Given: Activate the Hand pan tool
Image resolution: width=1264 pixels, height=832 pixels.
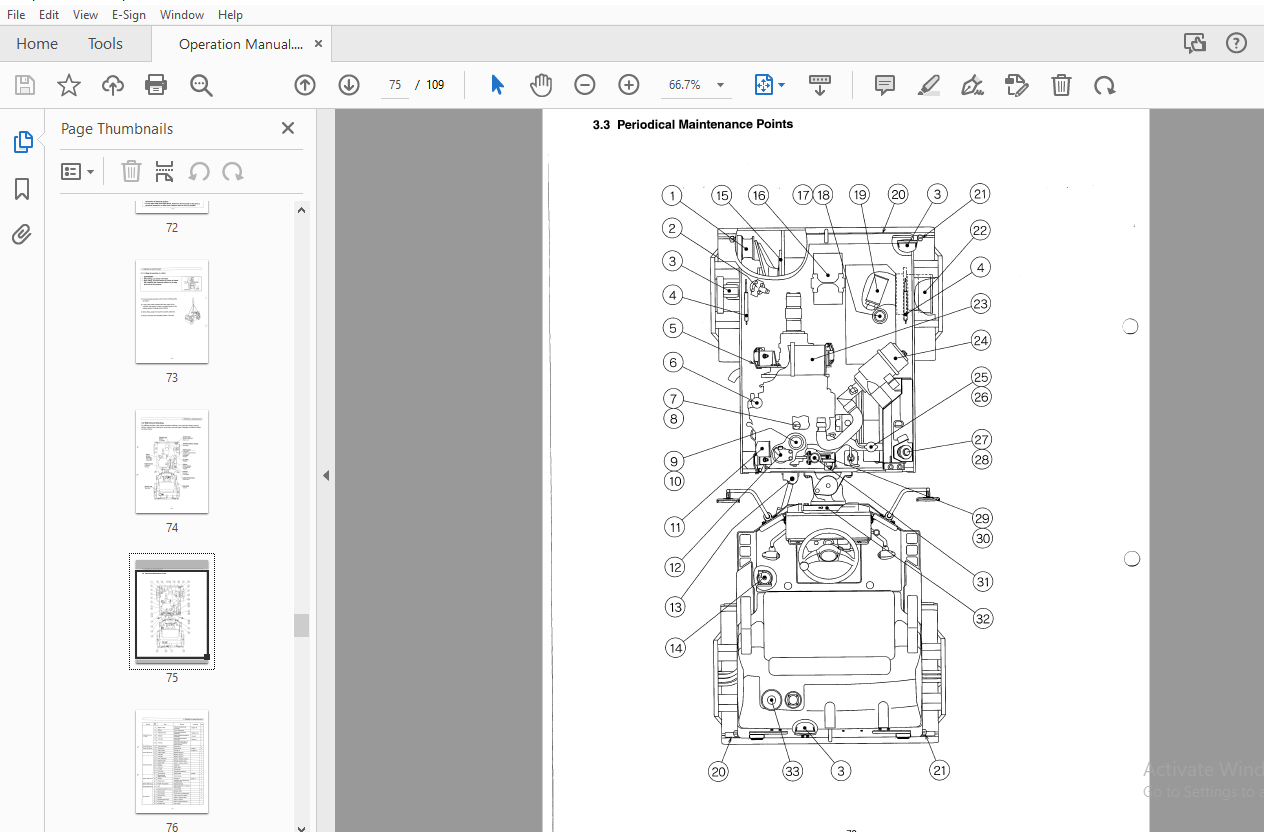Looking at the screenshot, I should (541, 85).
